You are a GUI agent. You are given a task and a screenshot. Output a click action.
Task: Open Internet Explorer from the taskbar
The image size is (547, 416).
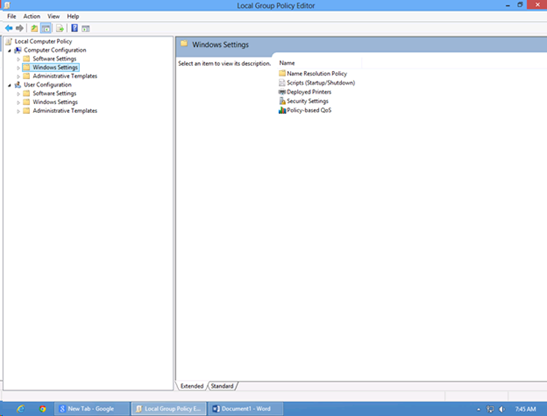[21, 409]
